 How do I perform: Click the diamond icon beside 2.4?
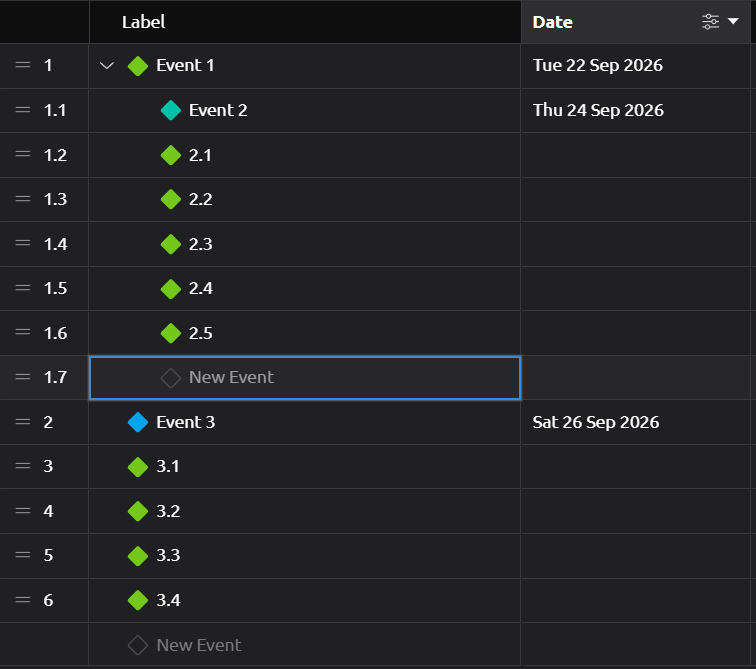171,289
